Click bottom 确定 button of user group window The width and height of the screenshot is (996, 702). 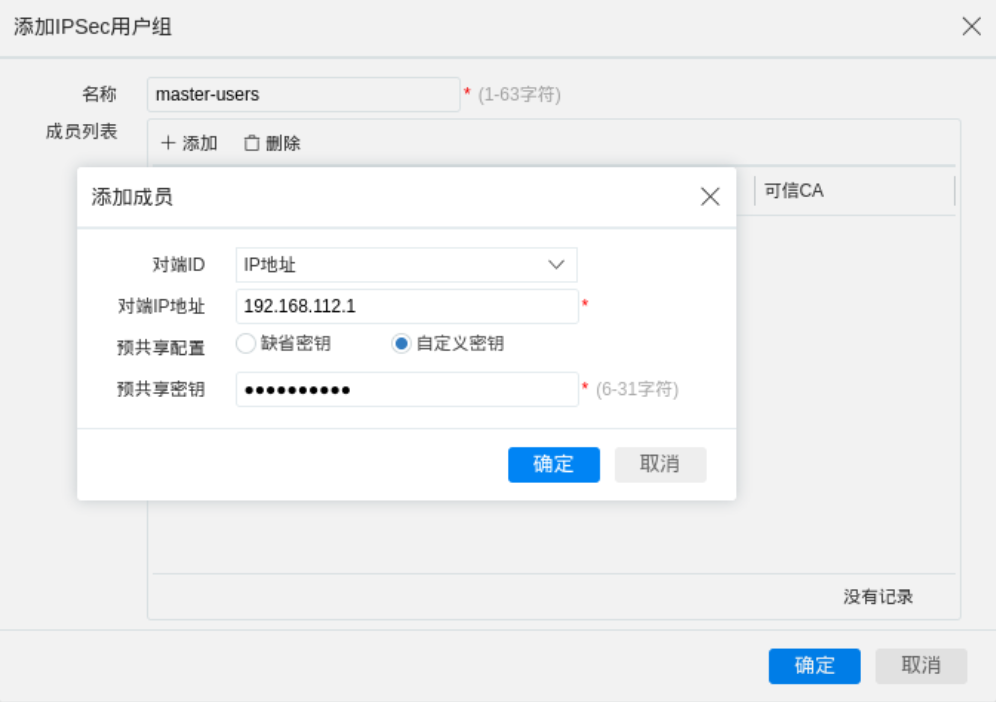[x=814, y=666]
